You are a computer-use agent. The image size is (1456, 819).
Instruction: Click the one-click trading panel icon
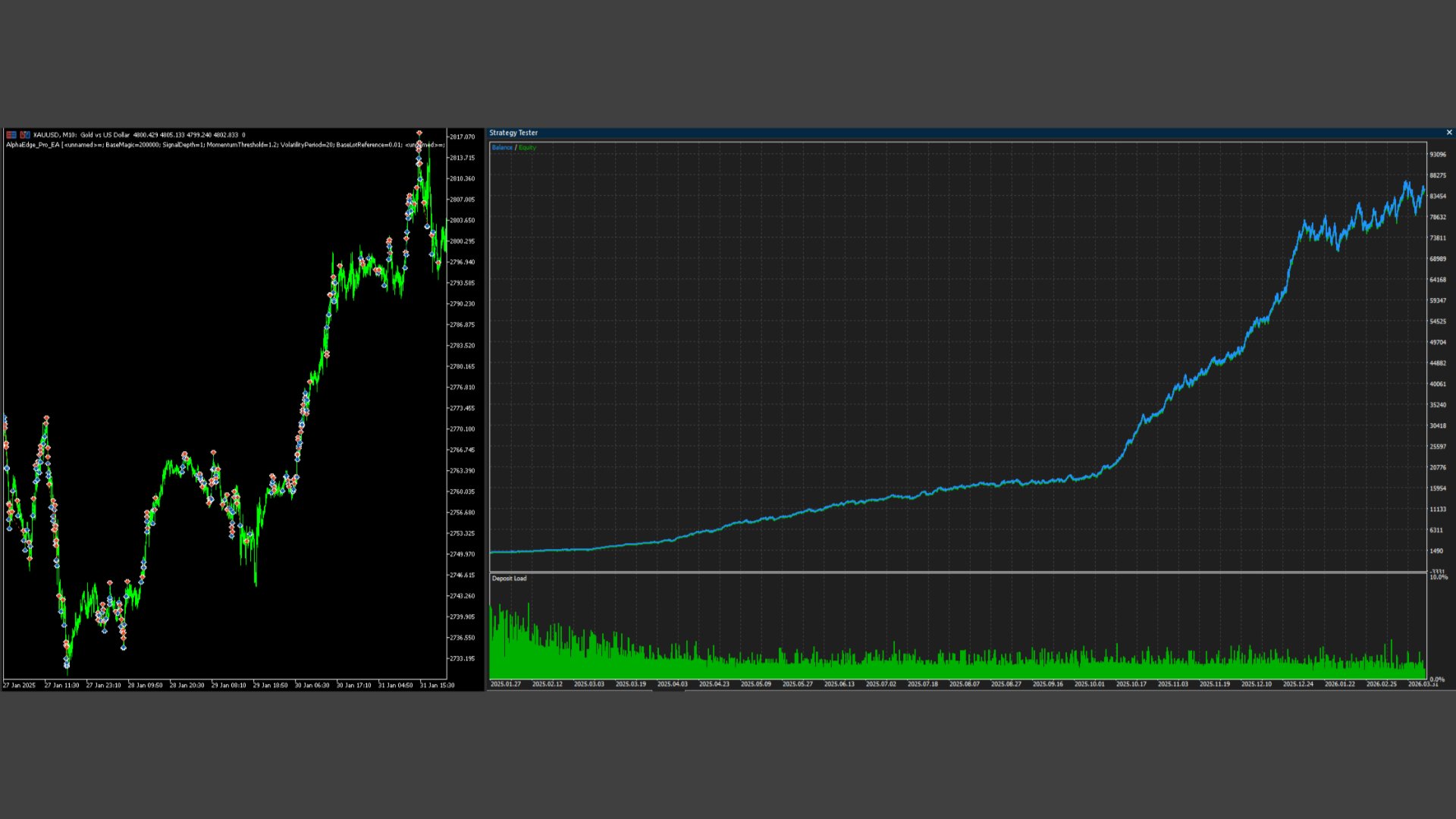[25, 135]
